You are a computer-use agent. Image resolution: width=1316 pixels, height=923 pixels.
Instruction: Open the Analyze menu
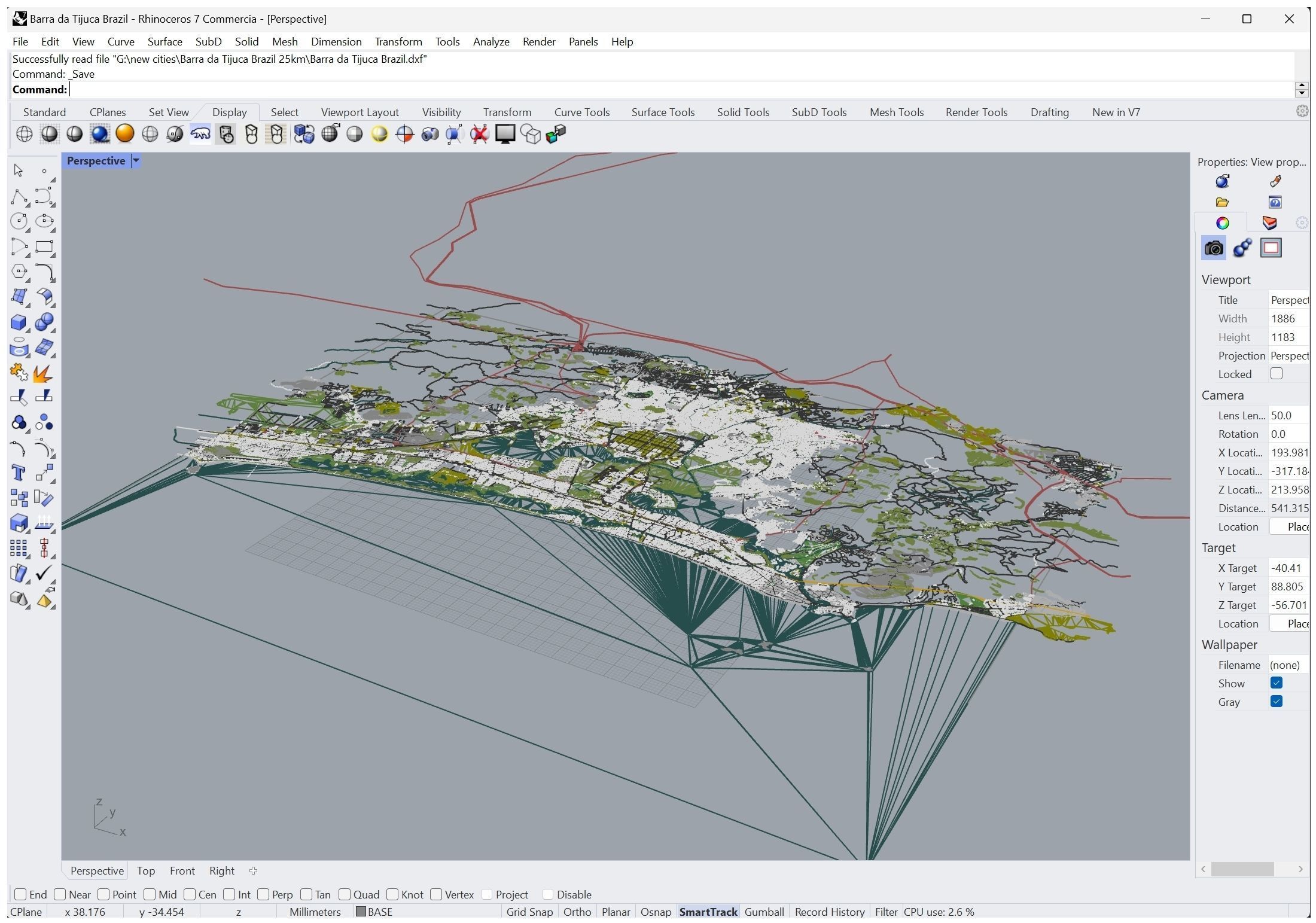click(491, 41)
